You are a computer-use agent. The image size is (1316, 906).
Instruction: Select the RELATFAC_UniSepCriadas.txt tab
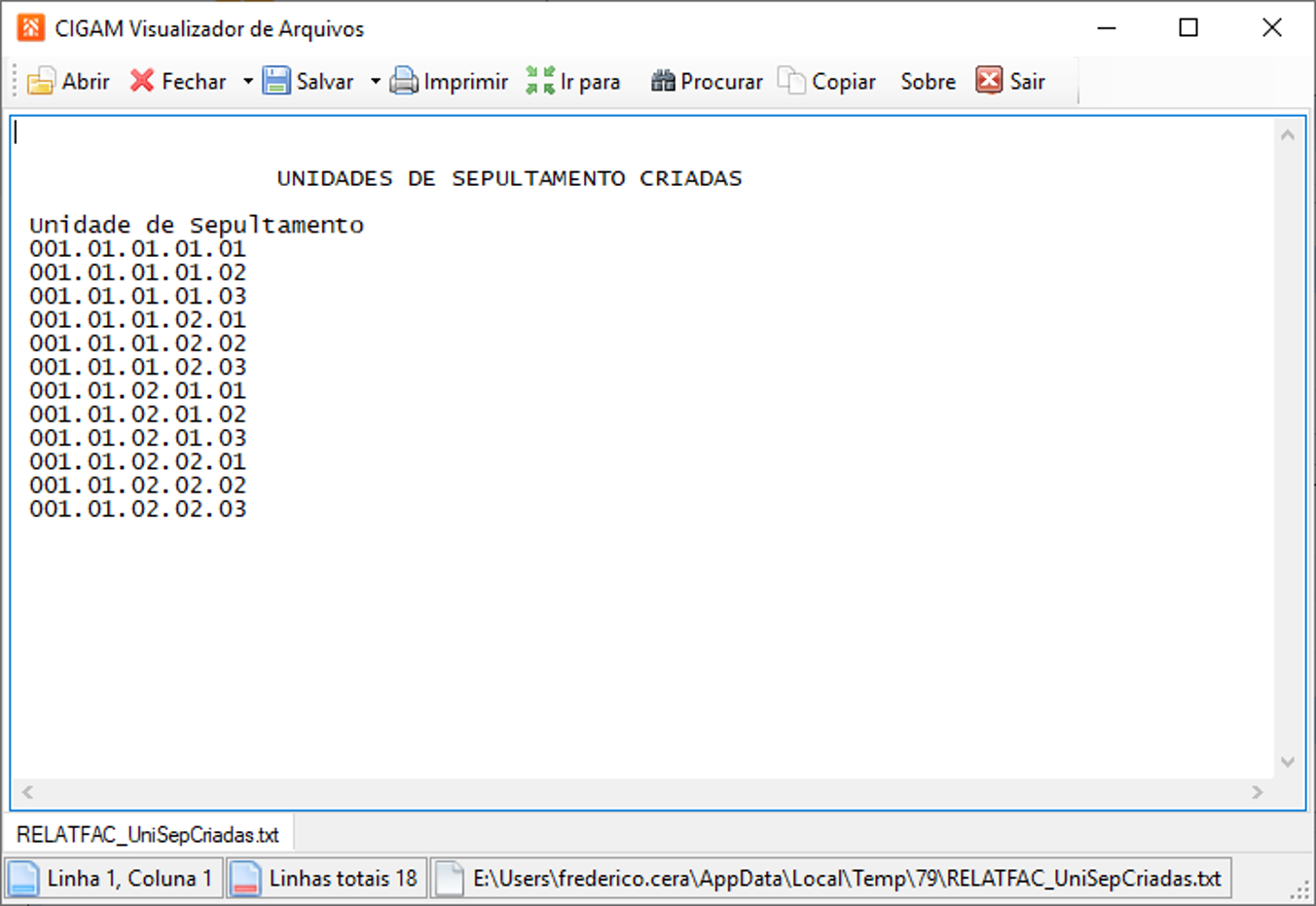click(x=148, y=835)
